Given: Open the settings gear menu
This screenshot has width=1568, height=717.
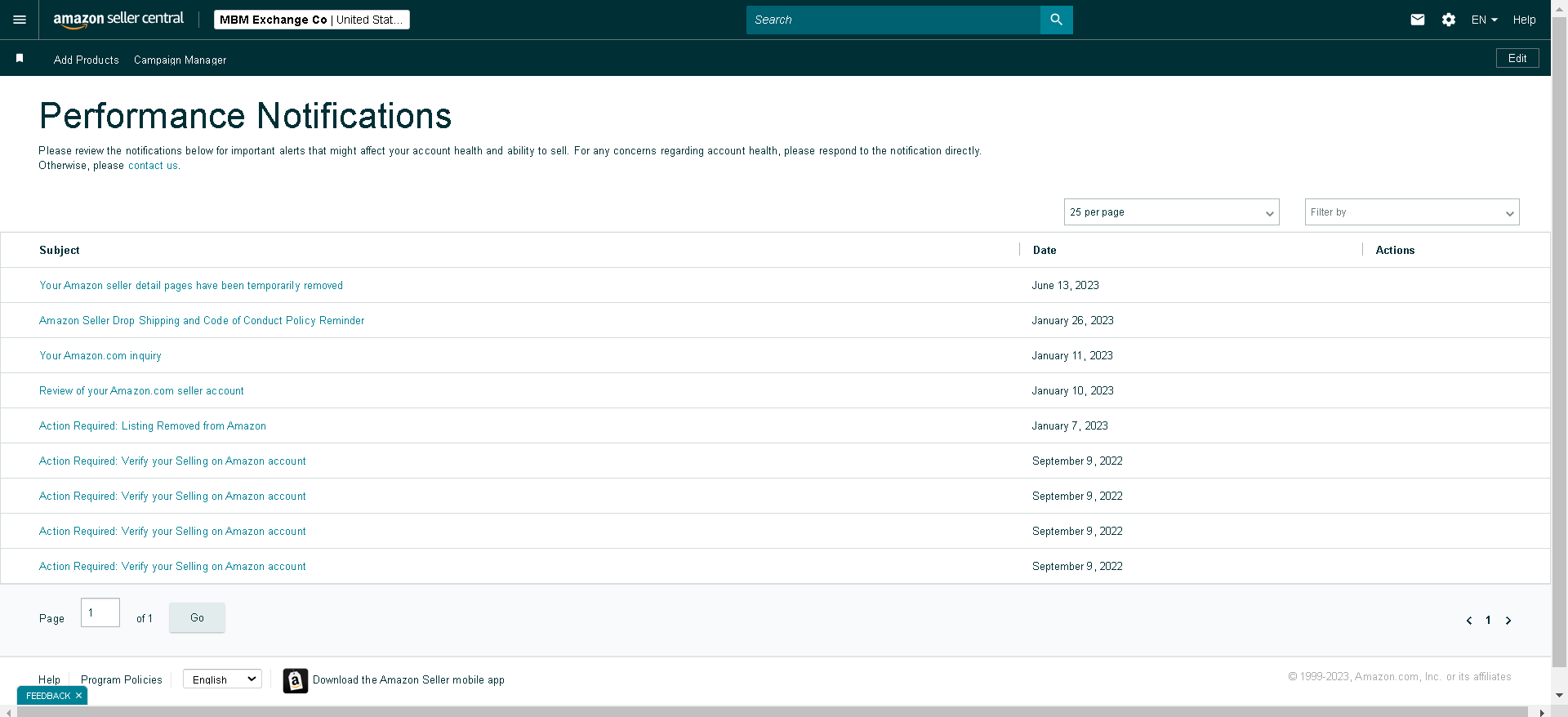Looking at the screenshot, I should click(1449, 20).
